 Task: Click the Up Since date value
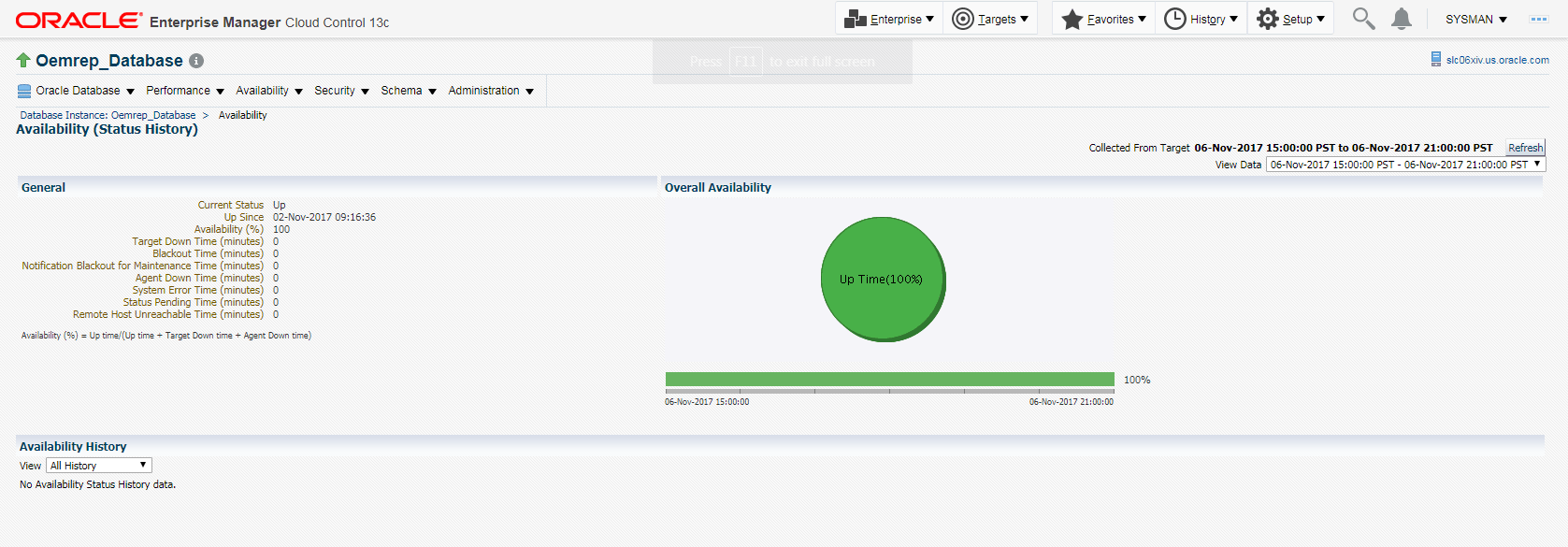click(x=324, y=217)
